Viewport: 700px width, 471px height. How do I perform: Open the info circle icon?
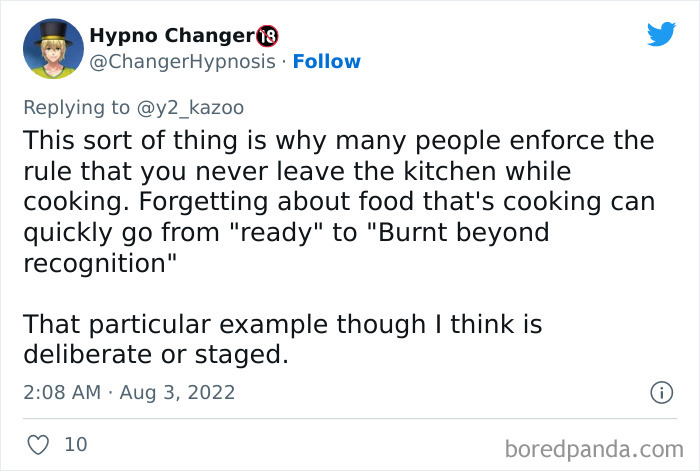(660, 393)
